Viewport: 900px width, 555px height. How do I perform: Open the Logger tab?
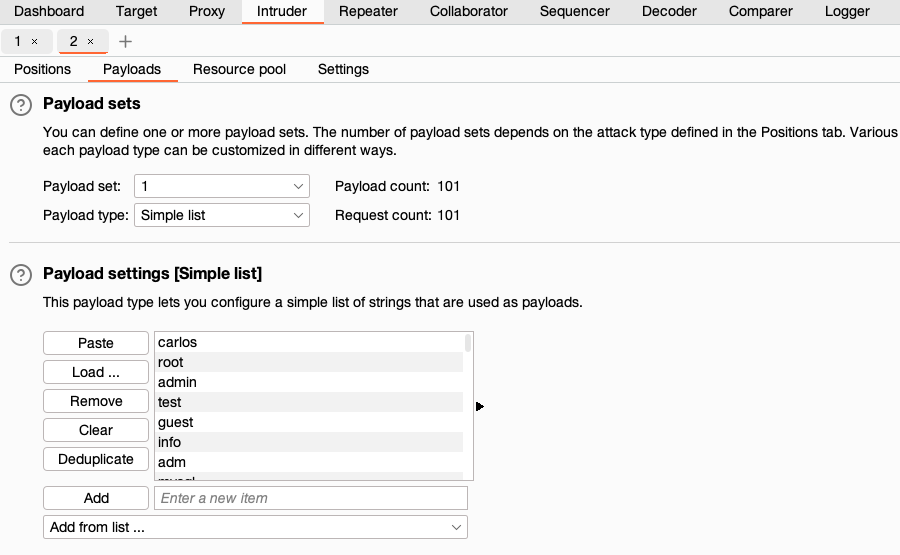pos(847,11)
